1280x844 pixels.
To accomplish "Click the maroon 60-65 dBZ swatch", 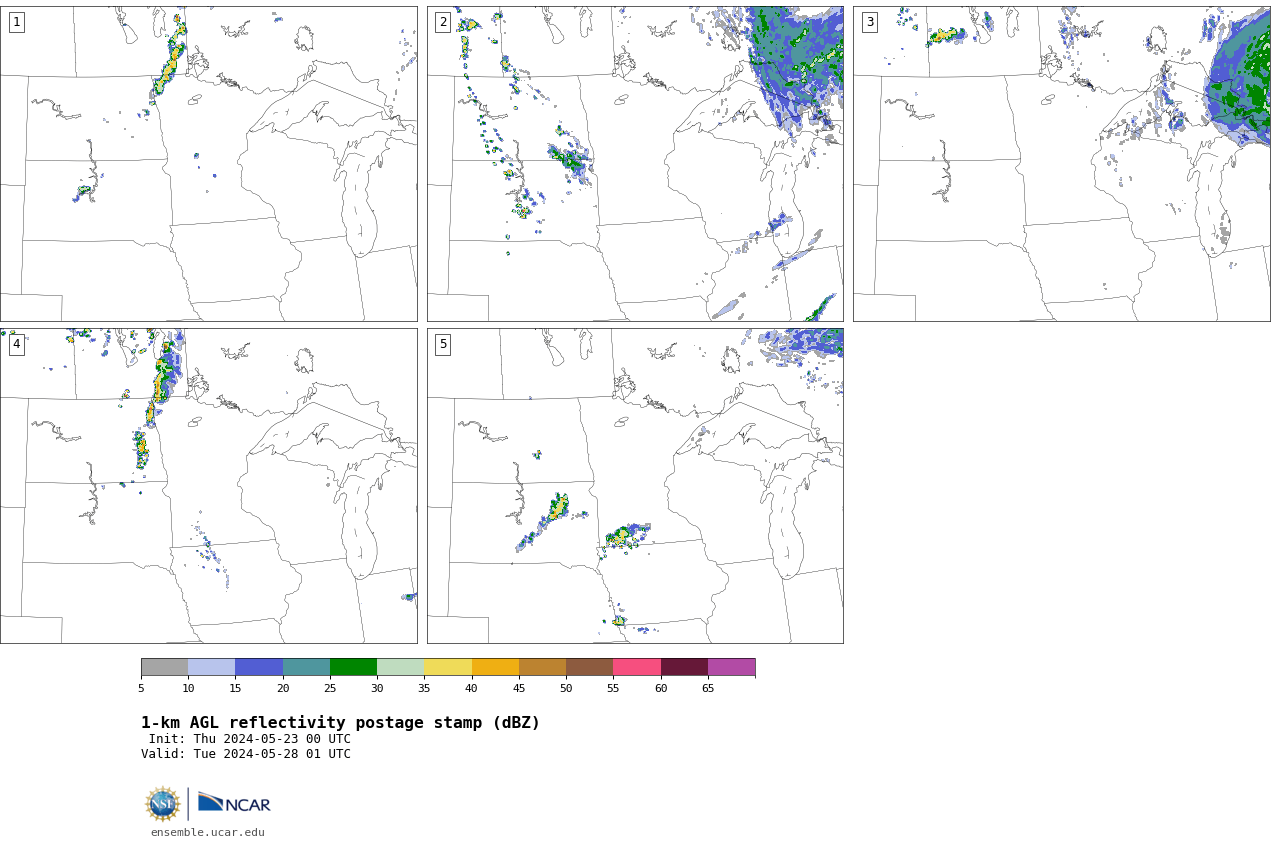I will (x=684, y=667).
